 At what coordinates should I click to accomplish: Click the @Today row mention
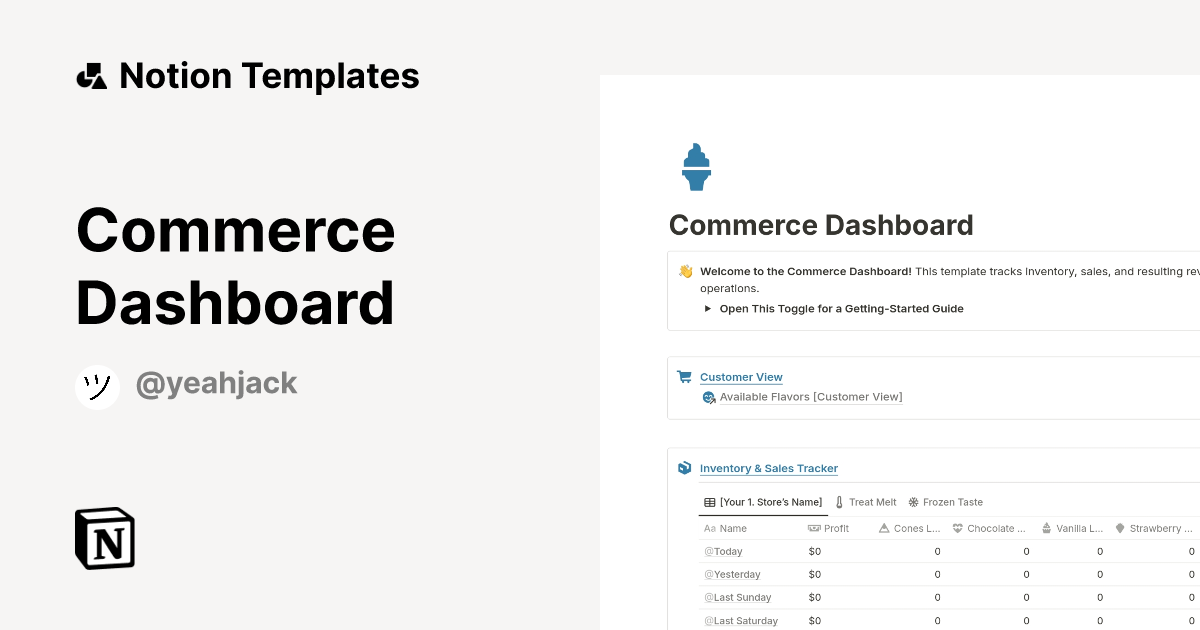(x=724, y=551)
